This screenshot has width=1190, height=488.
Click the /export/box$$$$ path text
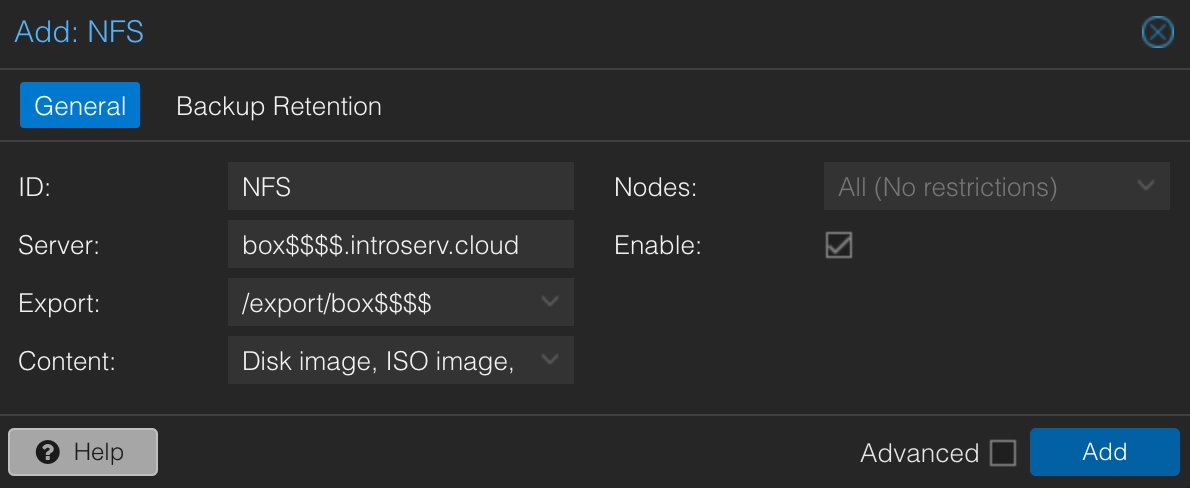coord(337,303)
